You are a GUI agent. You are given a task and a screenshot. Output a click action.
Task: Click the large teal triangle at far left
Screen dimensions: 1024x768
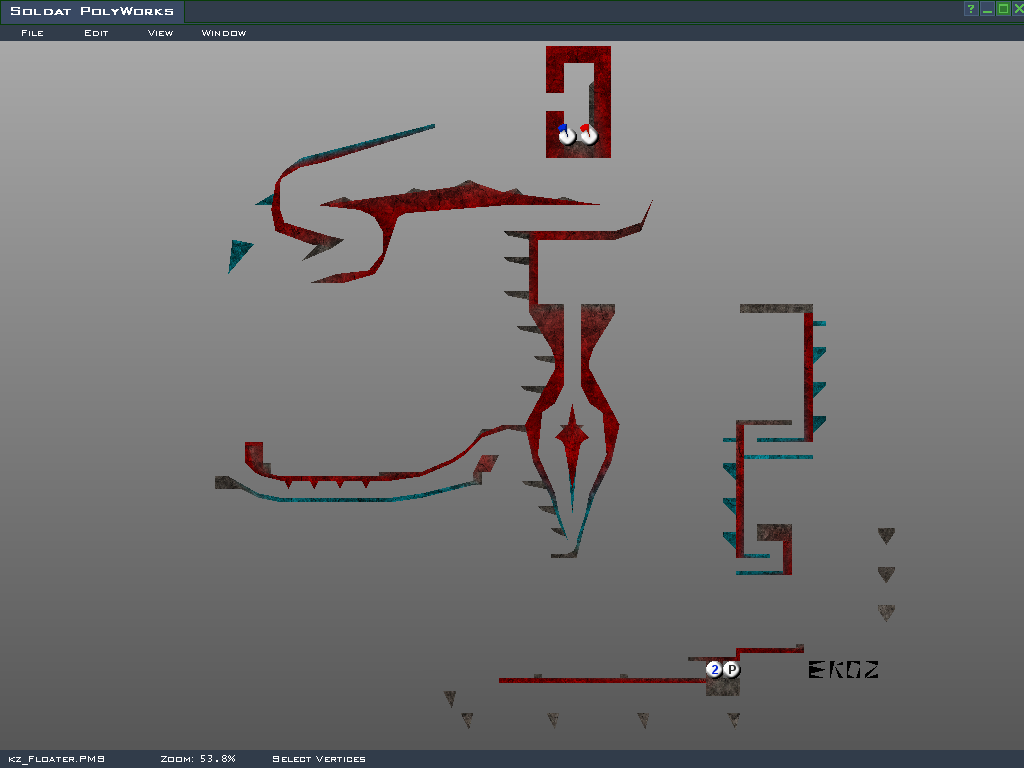[238, 253]
